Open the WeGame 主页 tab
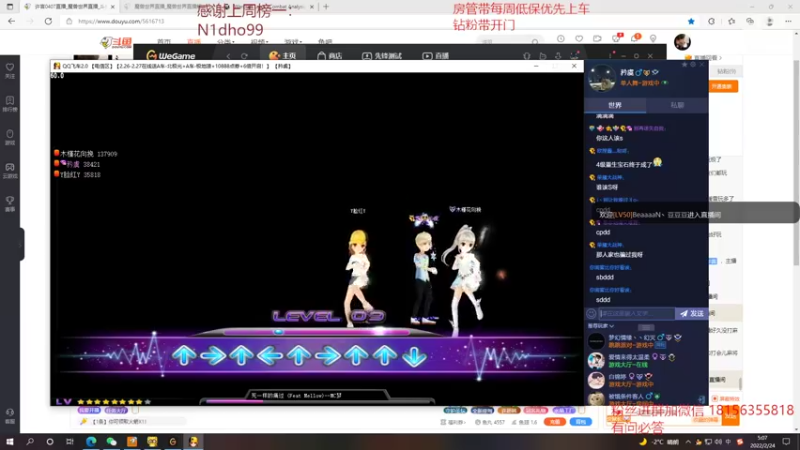The height and width of the screenshot is (450, 800). (x=282, y=56)
